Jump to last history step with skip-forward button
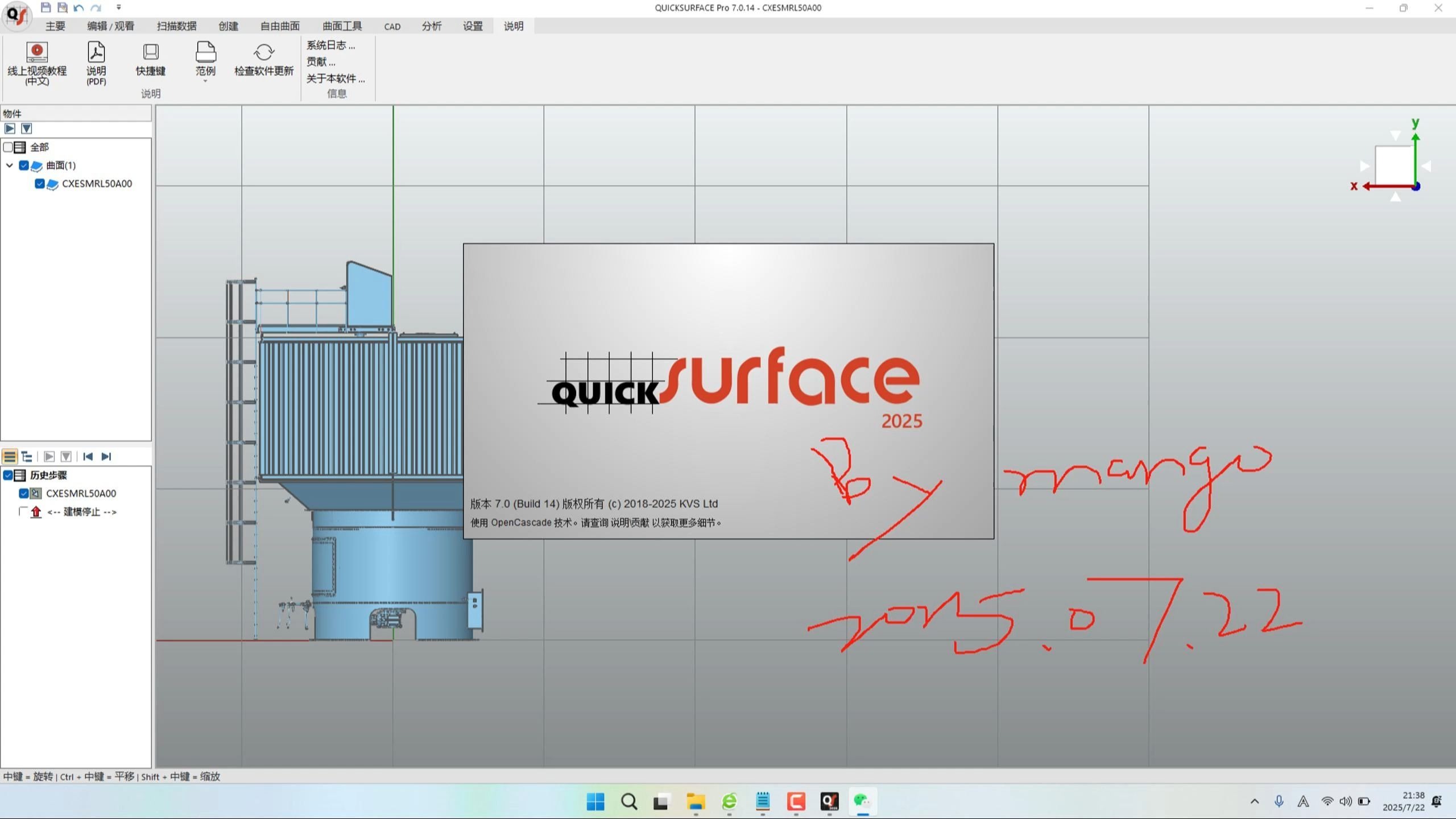Viewport: 1456px width, 819px height. click(x=107, y=456)
